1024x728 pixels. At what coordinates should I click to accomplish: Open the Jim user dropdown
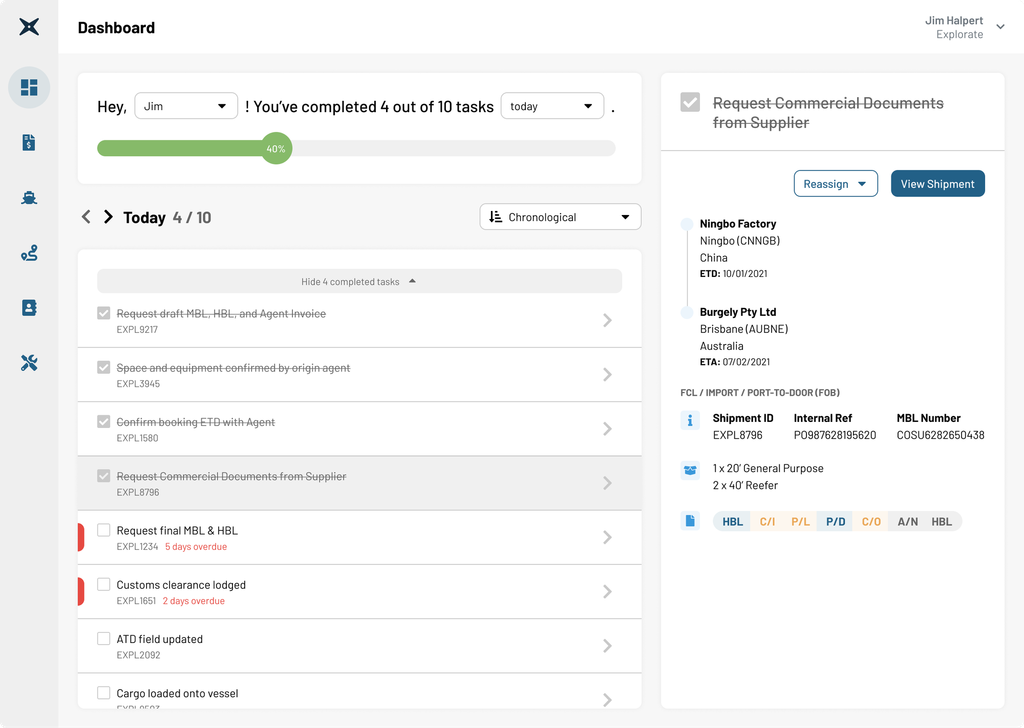185,106
